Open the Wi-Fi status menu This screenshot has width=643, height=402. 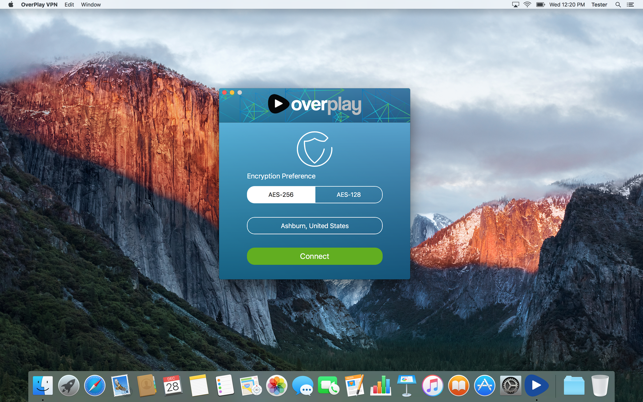point(527,5)
